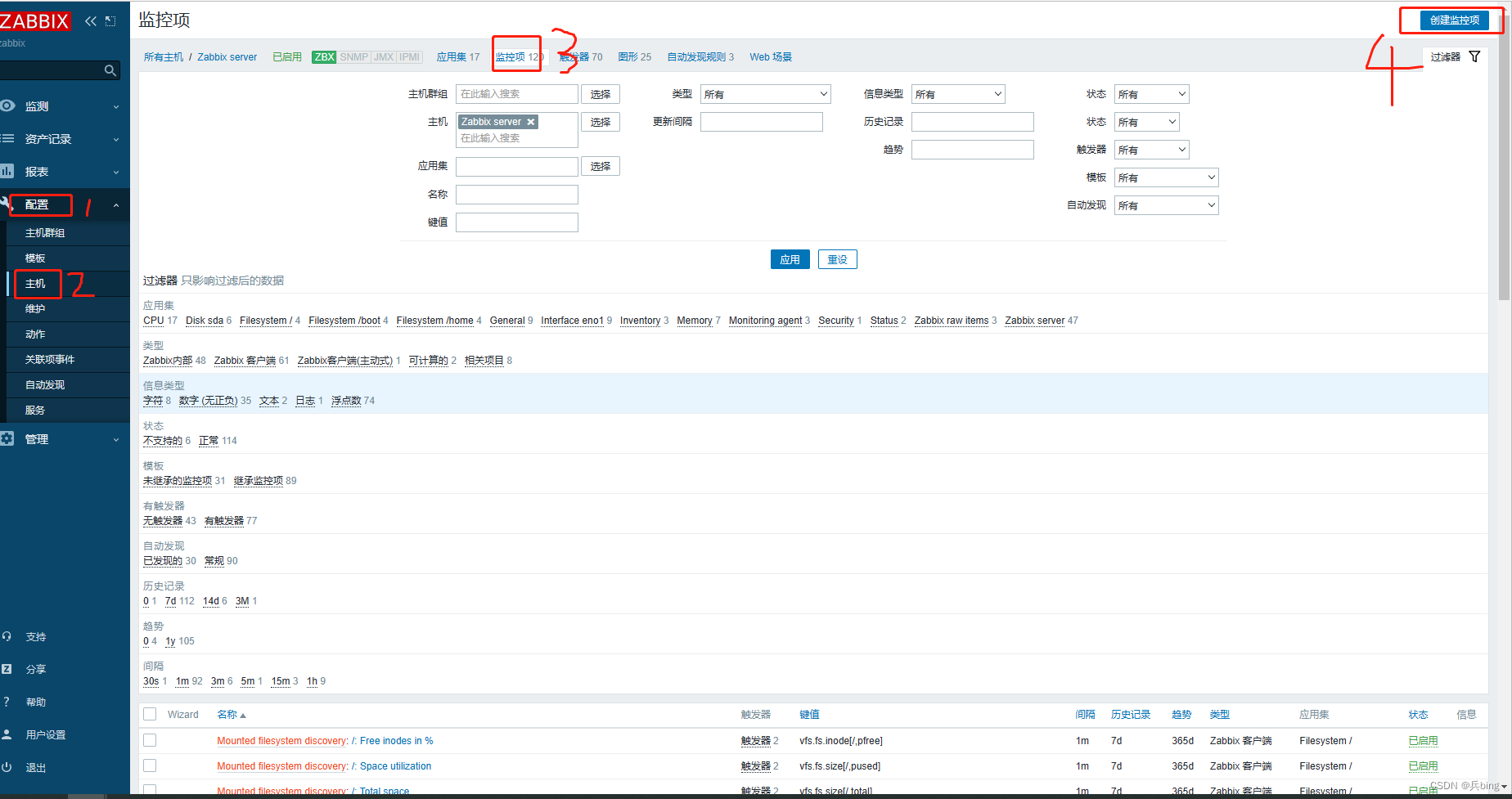
Task: Click the Zabbix logo
Action: pyautogui.click(x=34, y=21)
